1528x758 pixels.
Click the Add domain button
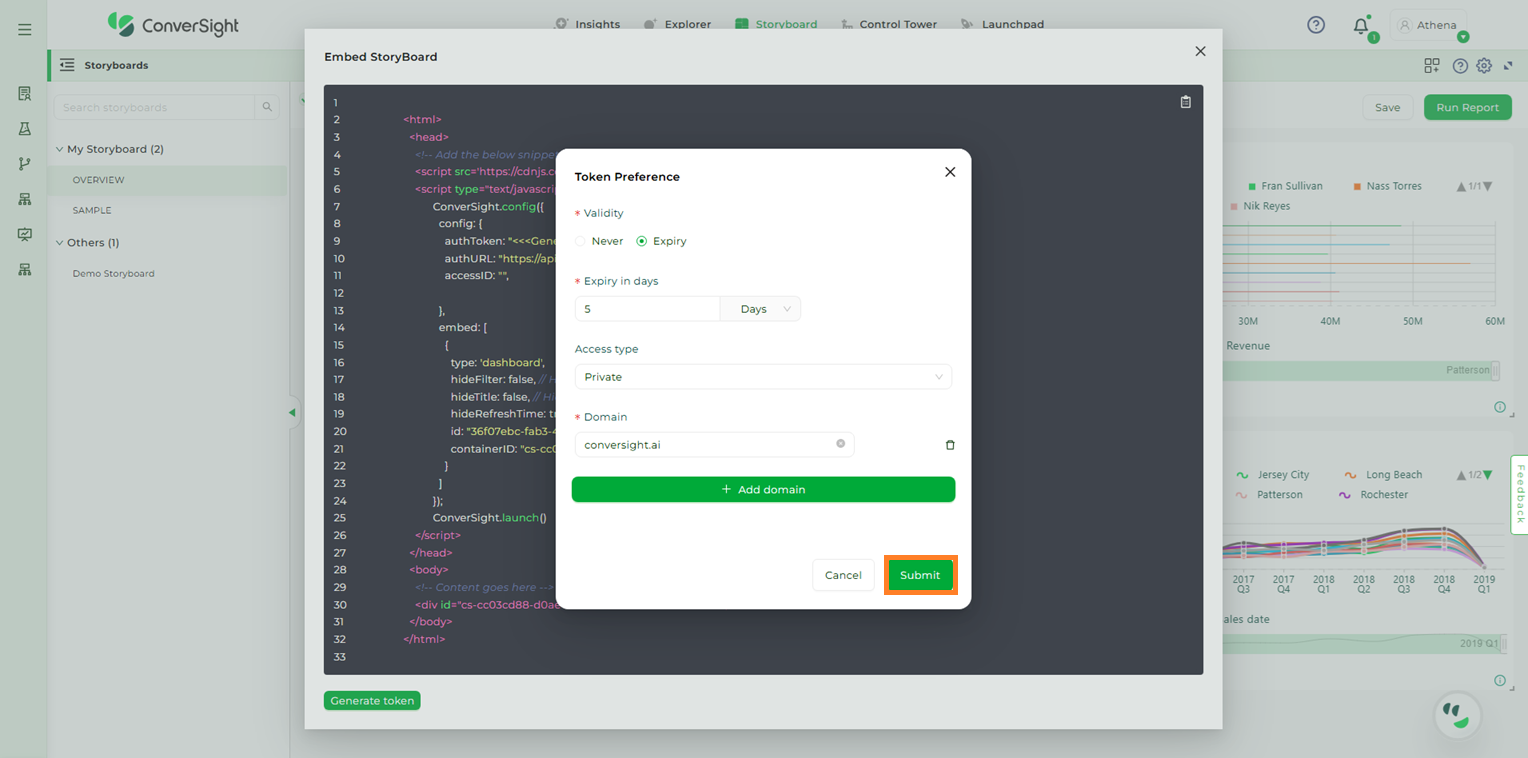tap(763, 490)
